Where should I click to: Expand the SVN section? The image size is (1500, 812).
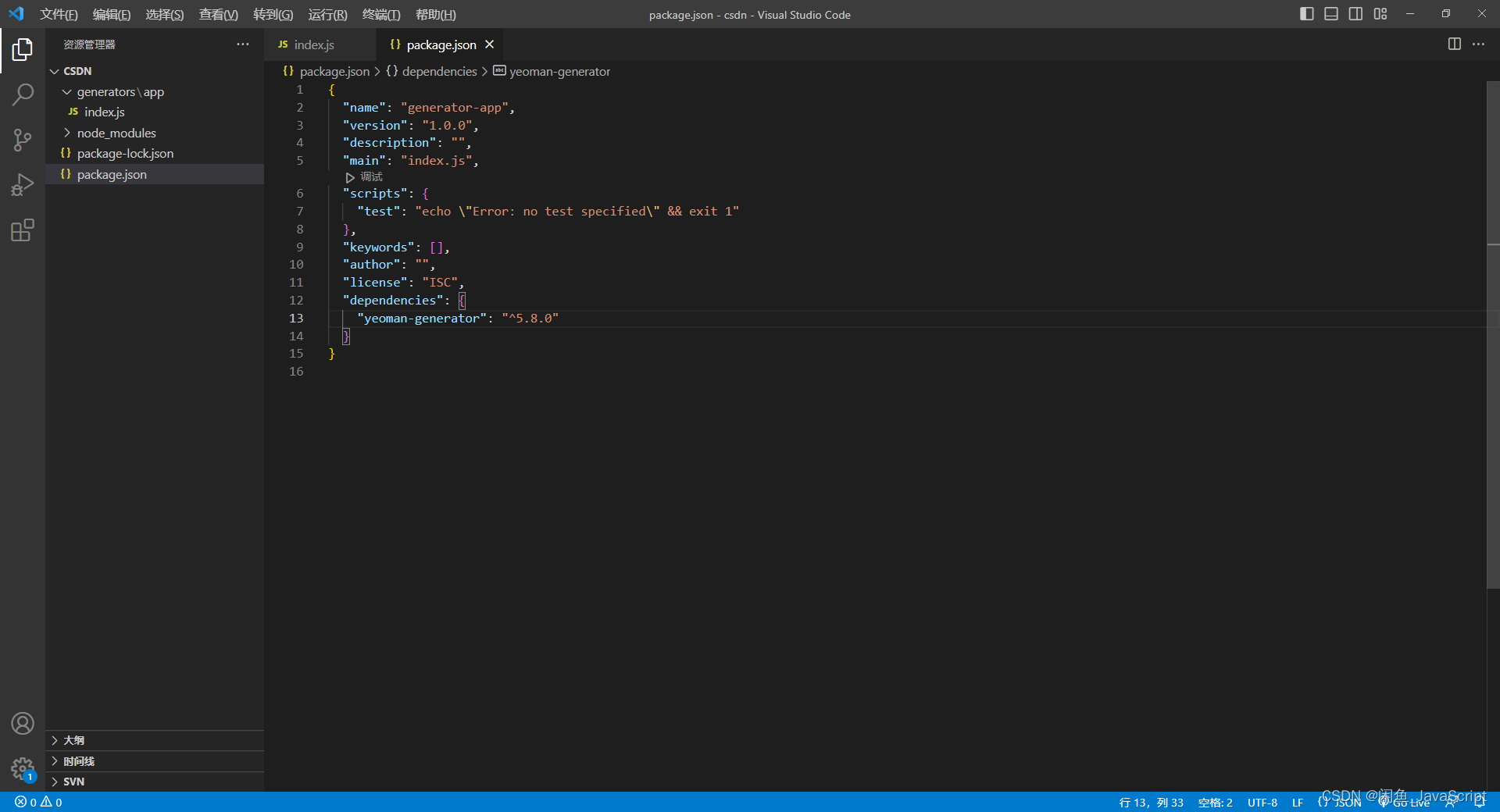point(155,782)
